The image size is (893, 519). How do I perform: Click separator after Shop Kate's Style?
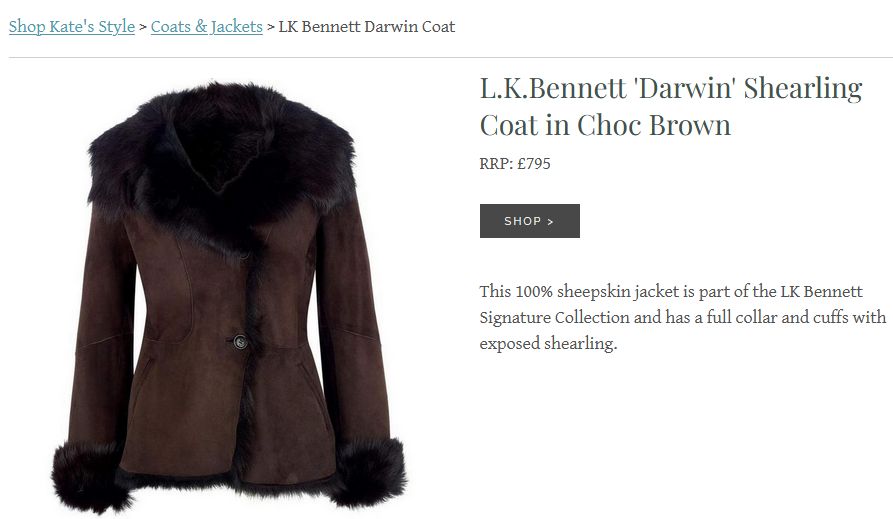[x=143, y=27]
